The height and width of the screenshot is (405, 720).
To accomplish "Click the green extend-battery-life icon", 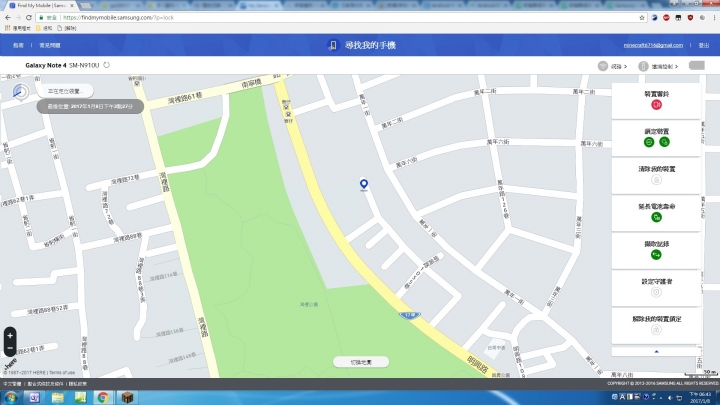I will [x=656, y=217].
